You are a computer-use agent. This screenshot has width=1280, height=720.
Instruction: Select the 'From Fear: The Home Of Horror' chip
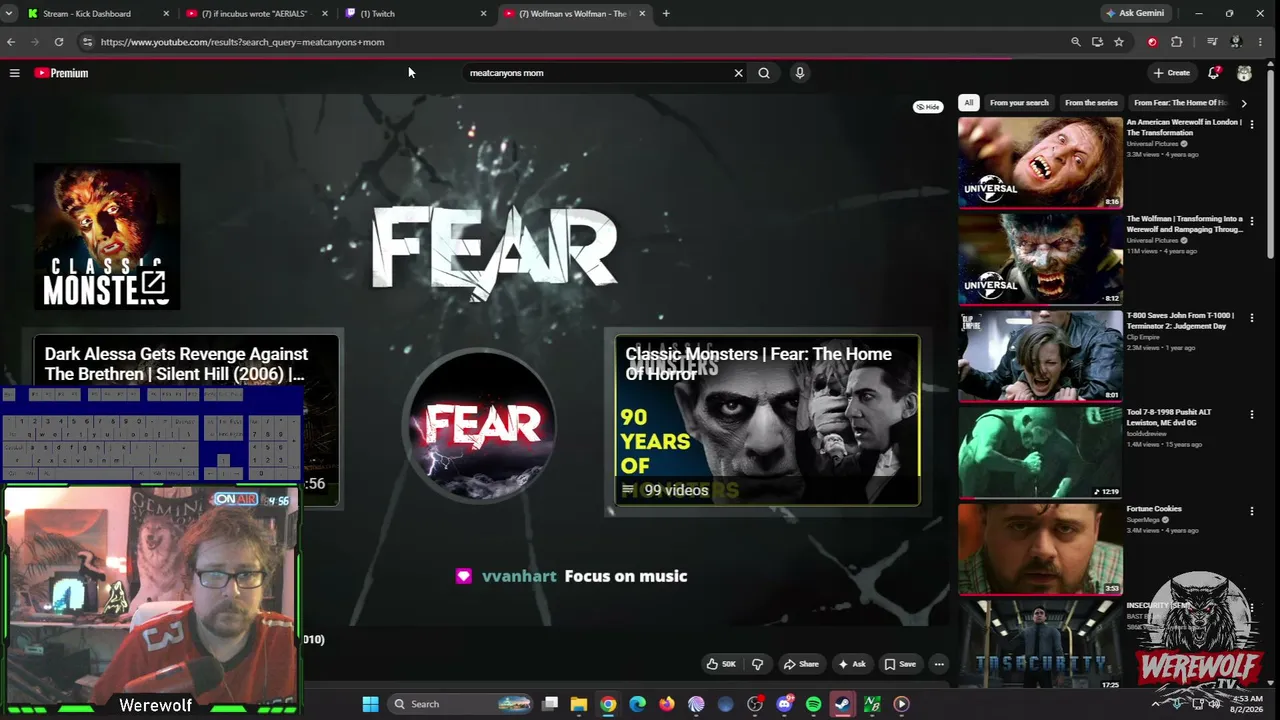(x=1180, y=103)
